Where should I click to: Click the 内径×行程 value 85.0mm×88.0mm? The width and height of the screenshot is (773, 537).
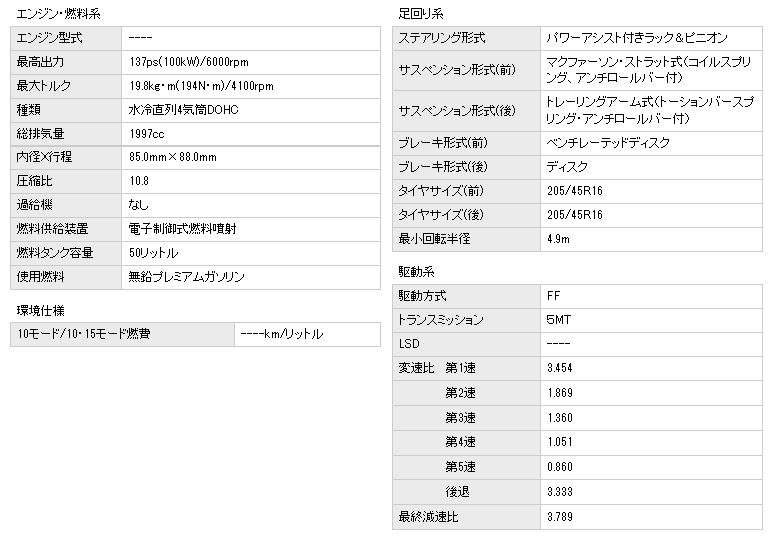173,158
